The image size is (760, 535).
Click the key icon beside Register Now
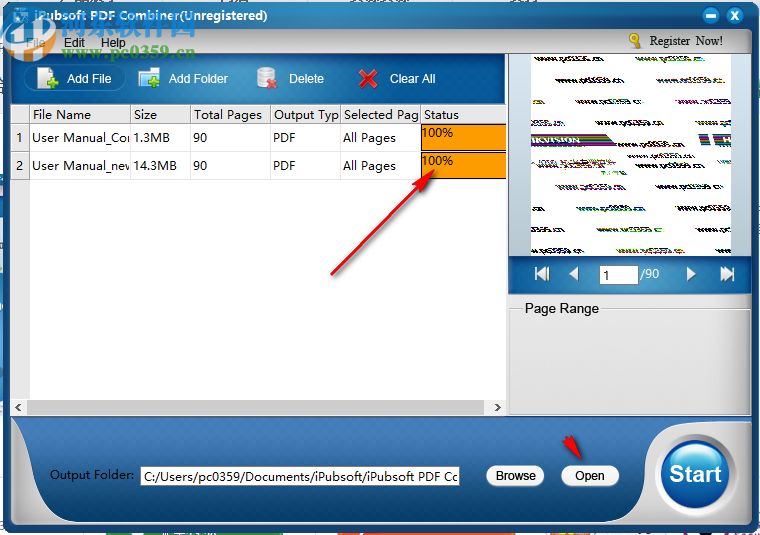[x=634, y=41]
